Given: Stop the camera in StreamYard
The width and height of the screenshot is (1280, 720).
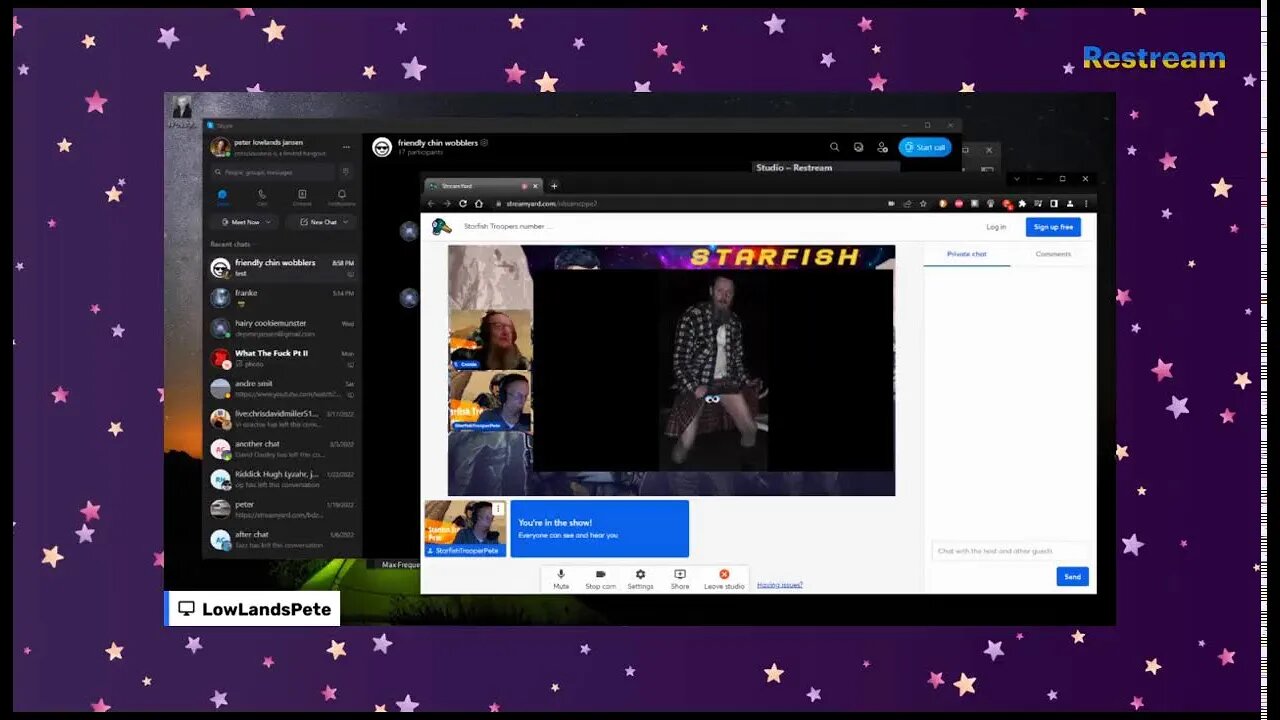Looking at the screenshot, I should [x=600, y=579].
